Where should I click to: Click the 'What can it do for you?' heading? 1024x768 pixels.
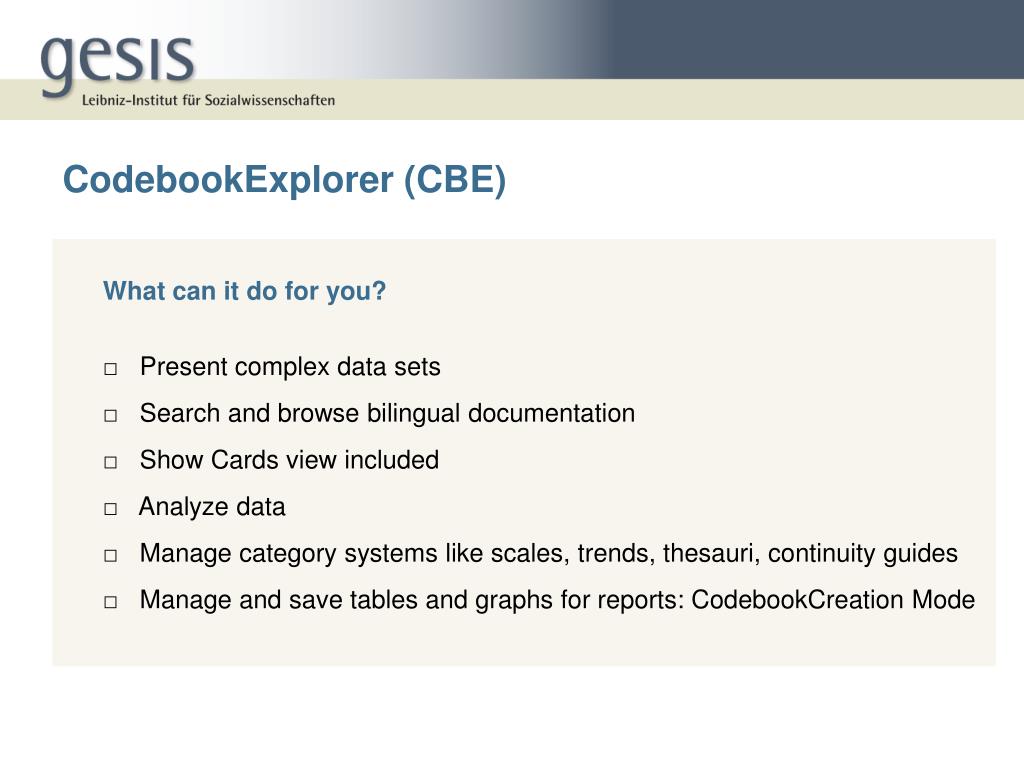245,291
